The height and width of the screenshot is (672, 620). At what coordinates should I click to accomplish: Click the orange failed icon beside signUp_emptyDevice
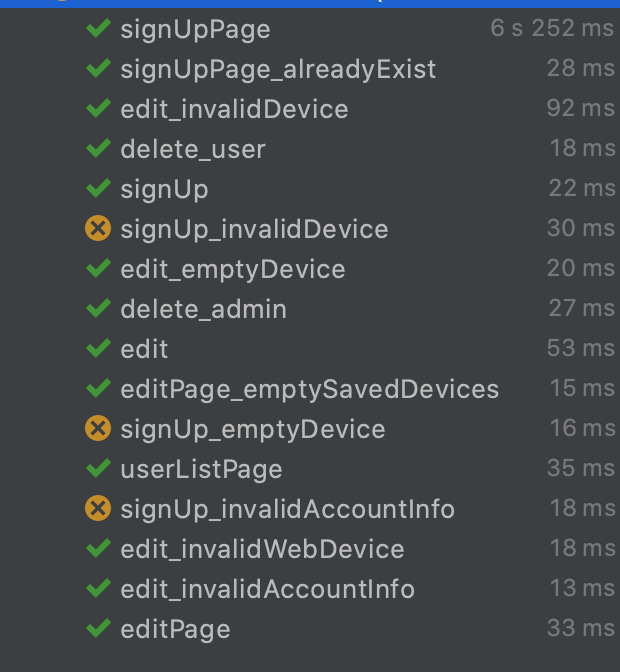[x=98, y=429]
